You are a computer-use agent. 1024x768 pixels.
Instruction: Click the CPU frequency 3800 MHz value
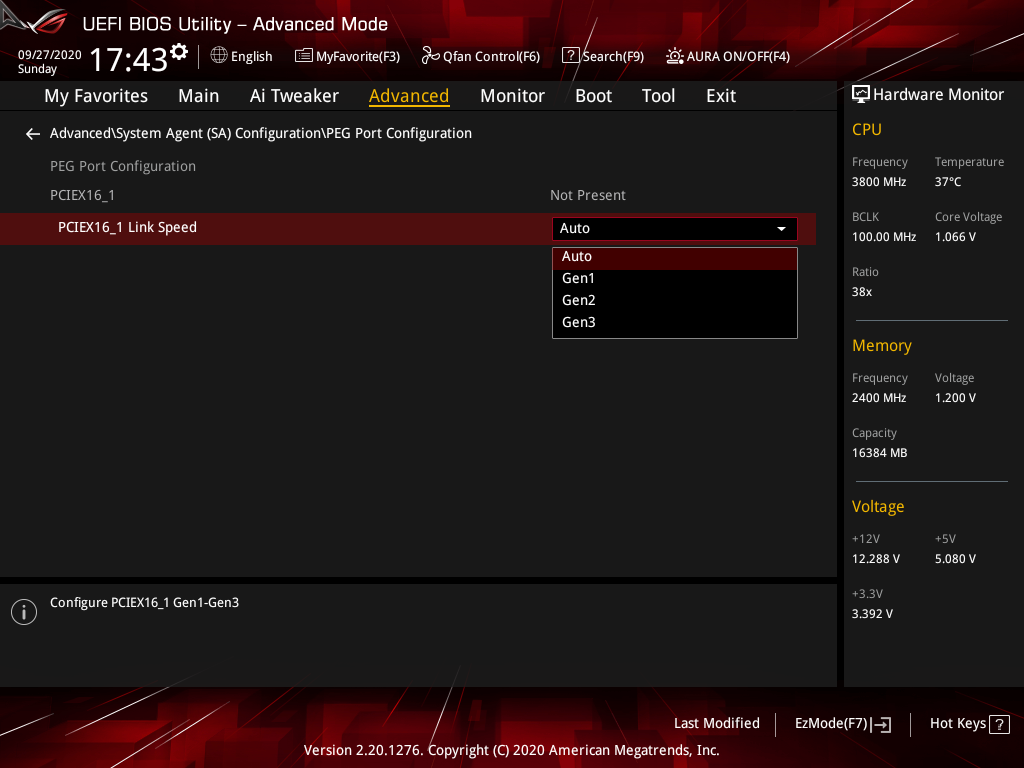pos(878,182)
